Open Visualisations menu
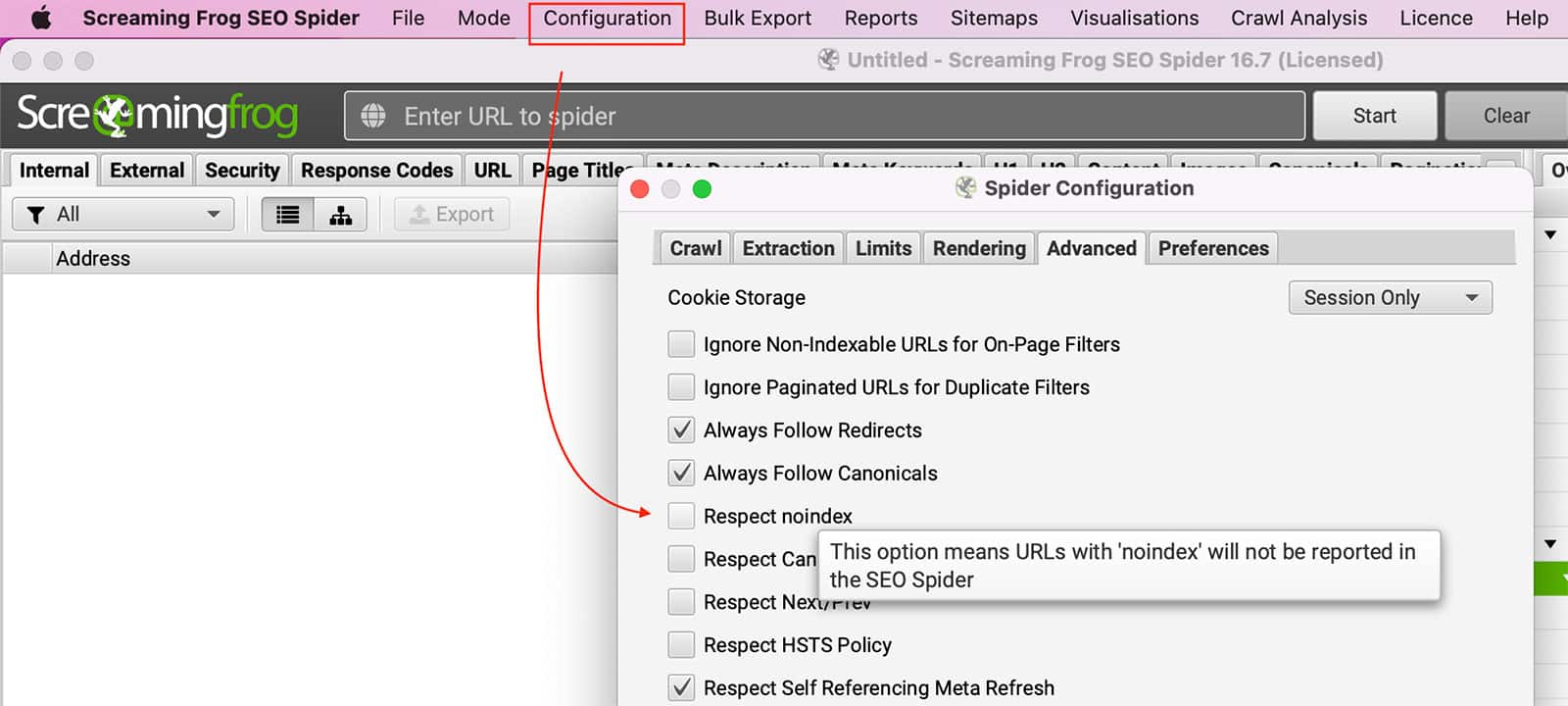 1134,19
